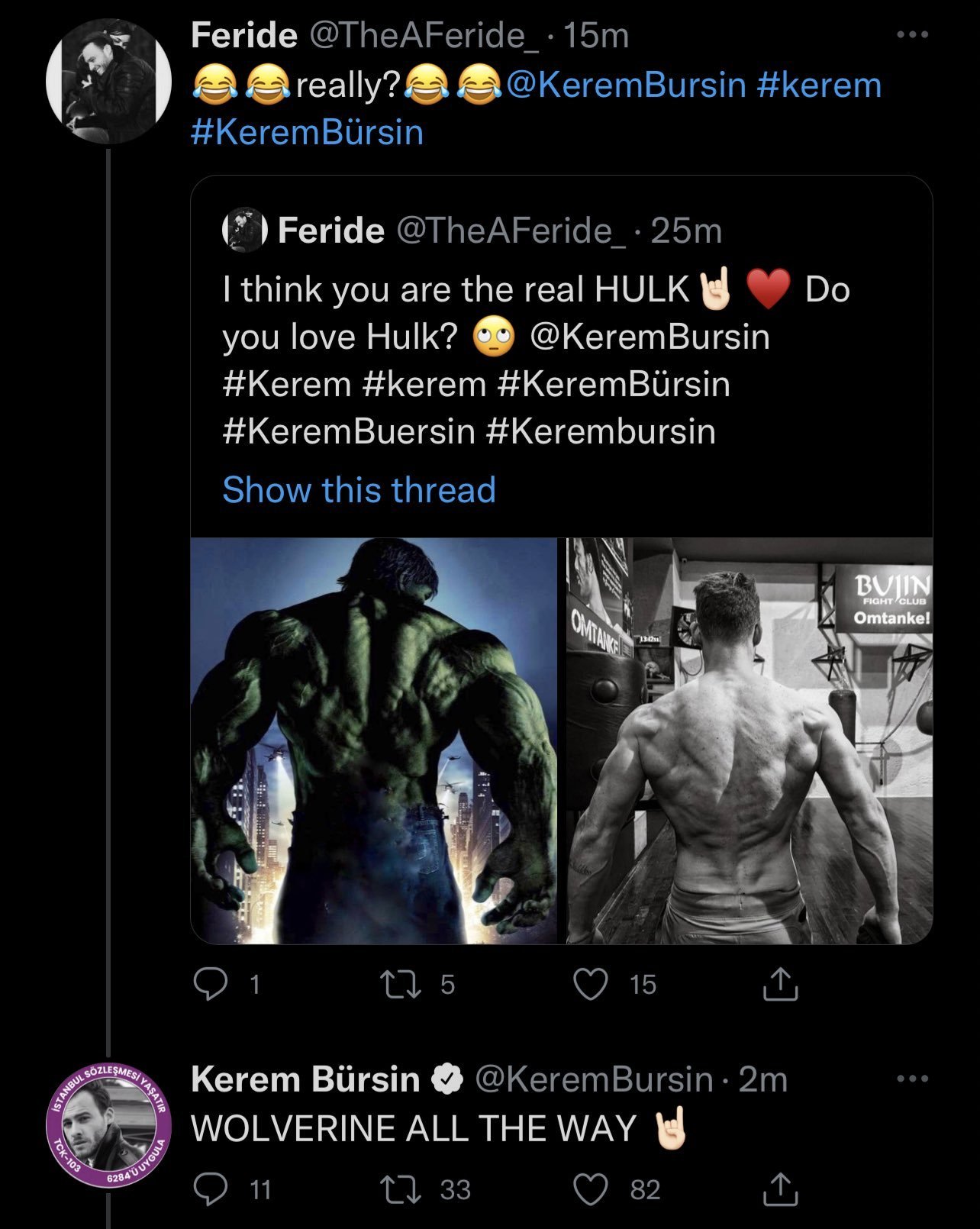View the Hulk poster image

(x=374, y=740)
